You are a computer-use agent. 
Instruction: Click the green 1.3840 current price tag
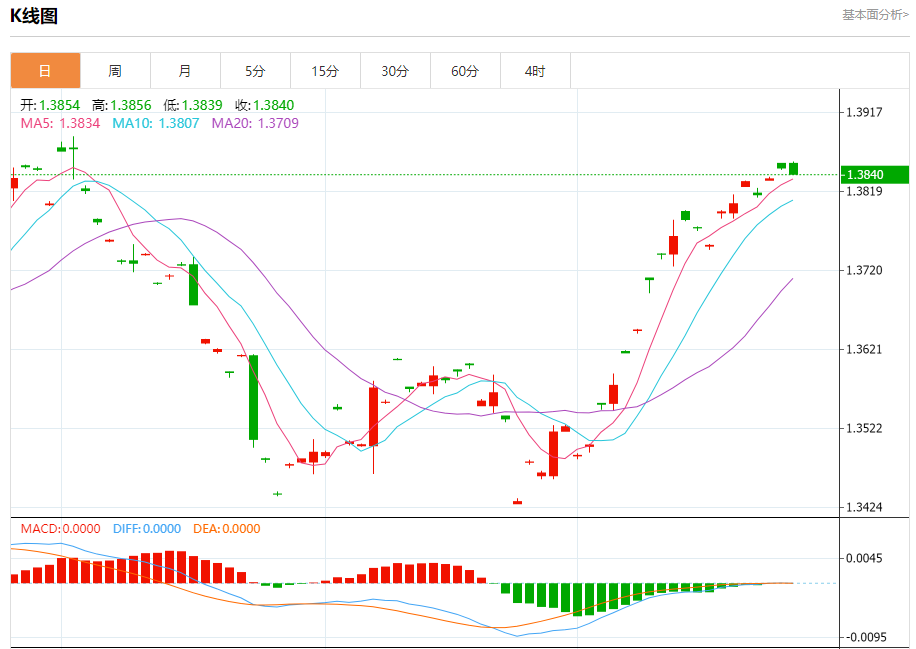coord(873,175)
